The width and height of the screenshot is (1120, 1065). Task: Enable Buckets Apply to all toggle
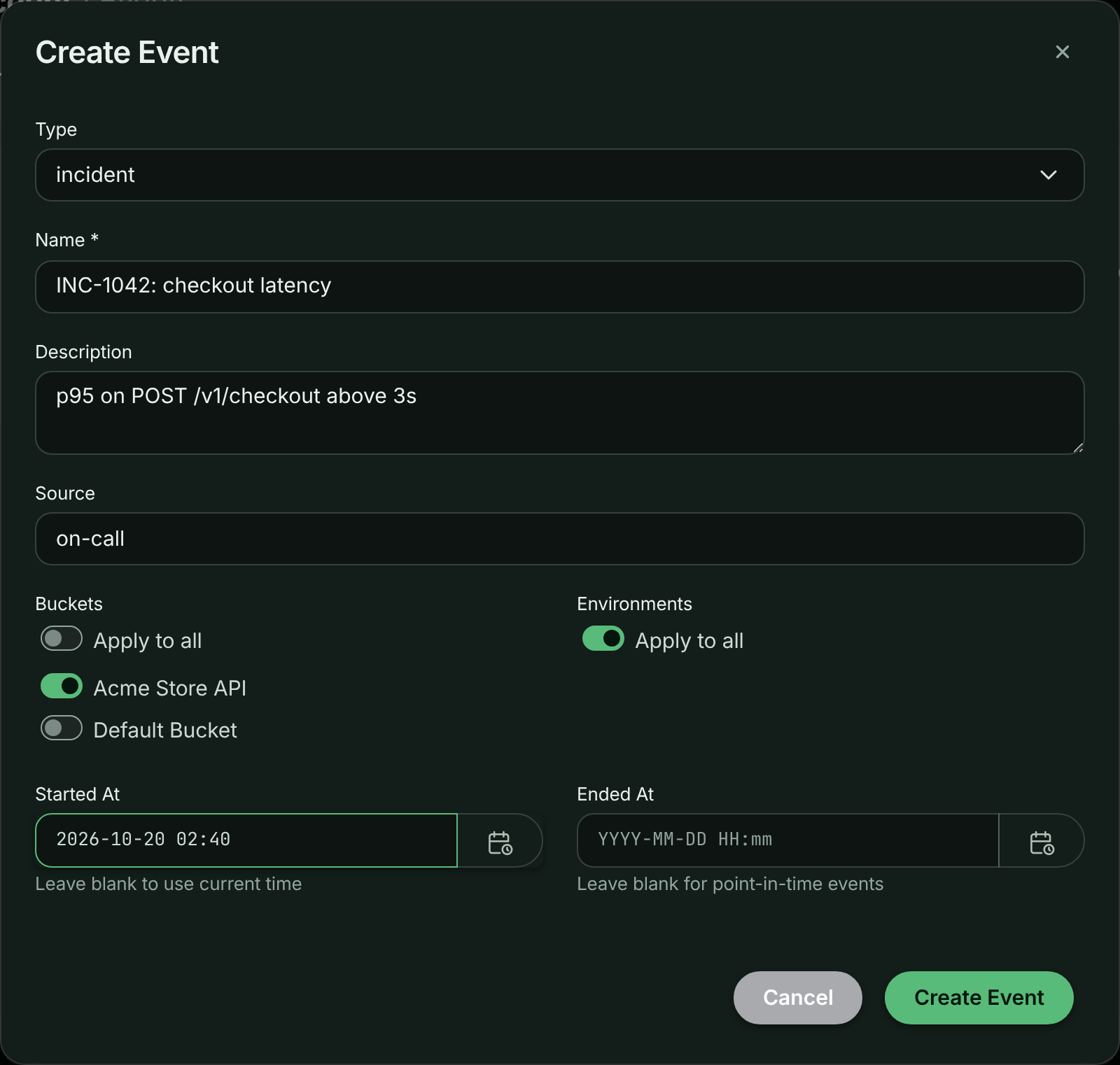pos(62,639)
